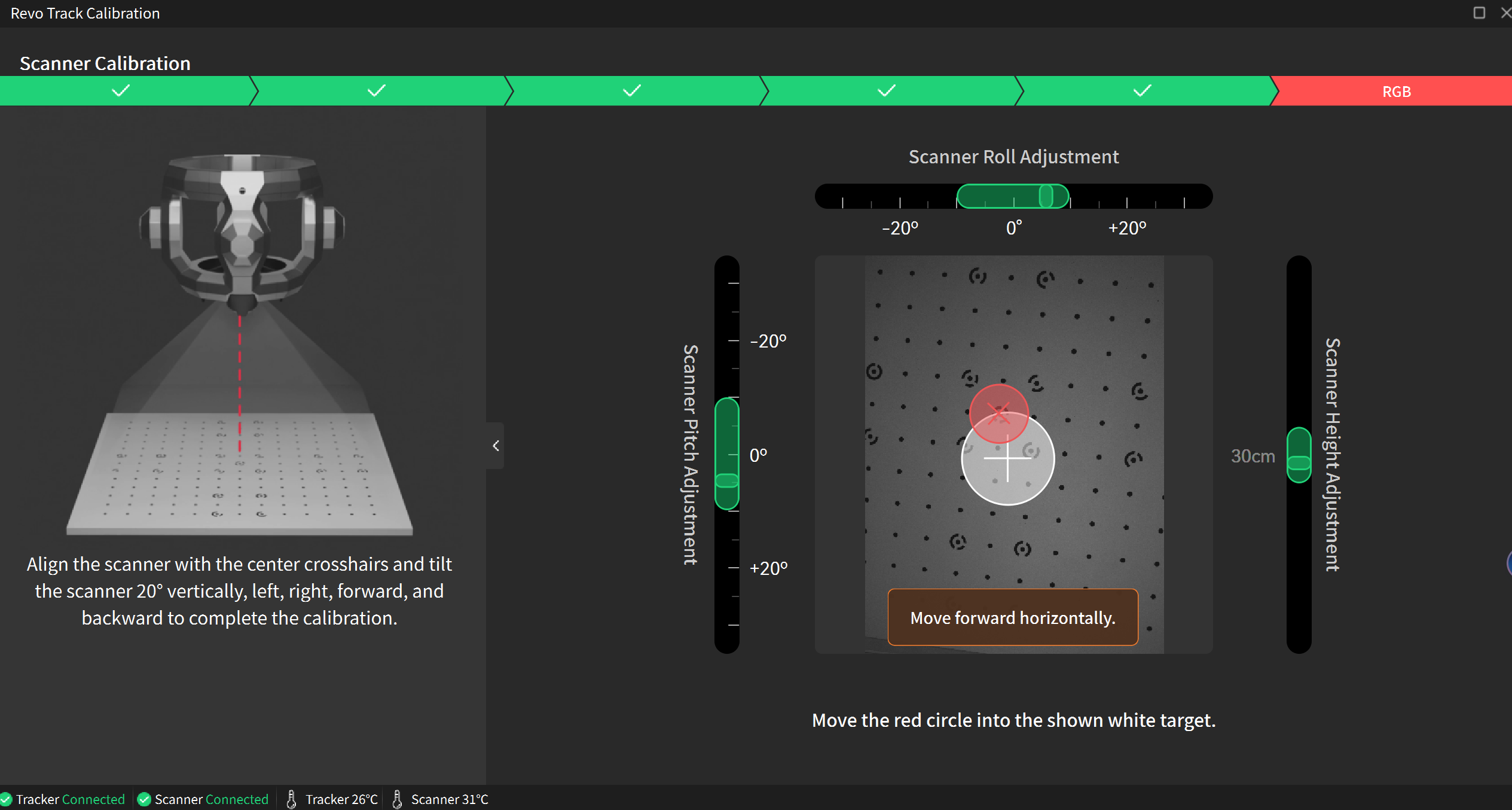Click the third completed step checkmark

coord(632,91)
